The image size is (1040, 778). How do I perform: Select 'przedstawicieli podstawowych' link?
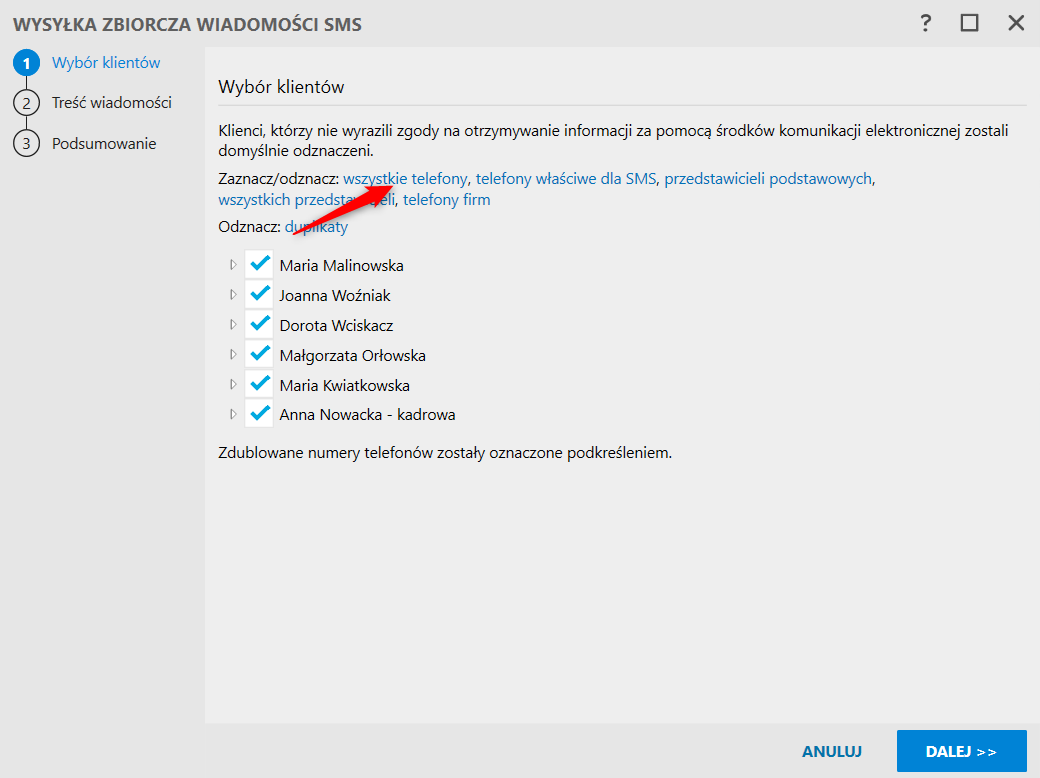[x=768, y=179]
